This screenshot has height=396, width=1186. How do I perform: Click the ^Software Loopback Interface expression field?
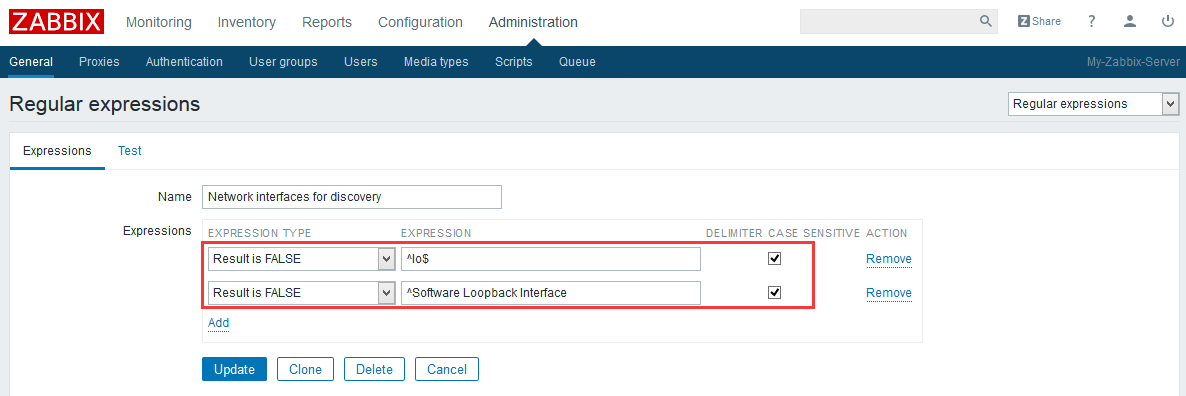(551, 292)
